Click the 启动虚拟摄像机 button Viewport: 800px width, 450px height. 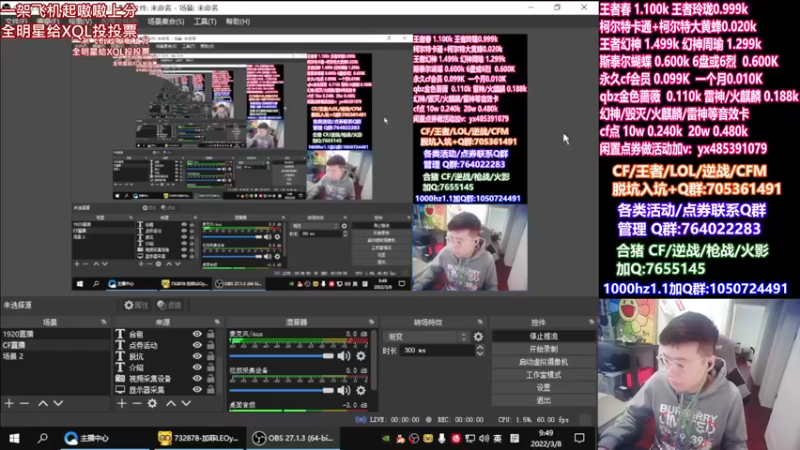tap(543, 362)
